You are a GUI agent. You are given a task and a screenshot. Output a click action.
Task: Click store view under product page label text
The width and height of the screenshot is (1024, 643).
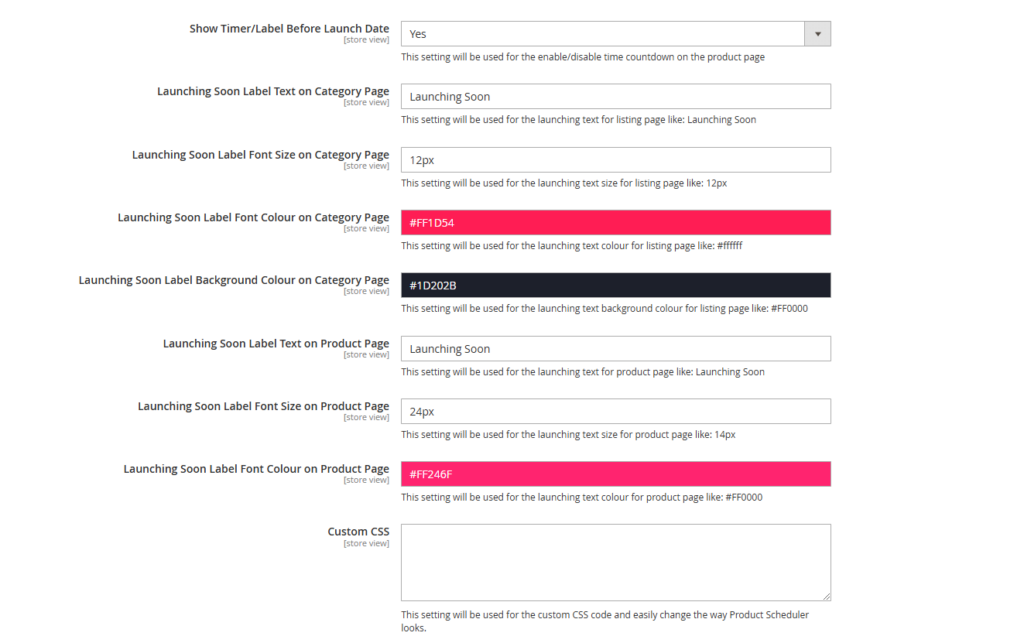pyautogui.click(x=367, y=354)
